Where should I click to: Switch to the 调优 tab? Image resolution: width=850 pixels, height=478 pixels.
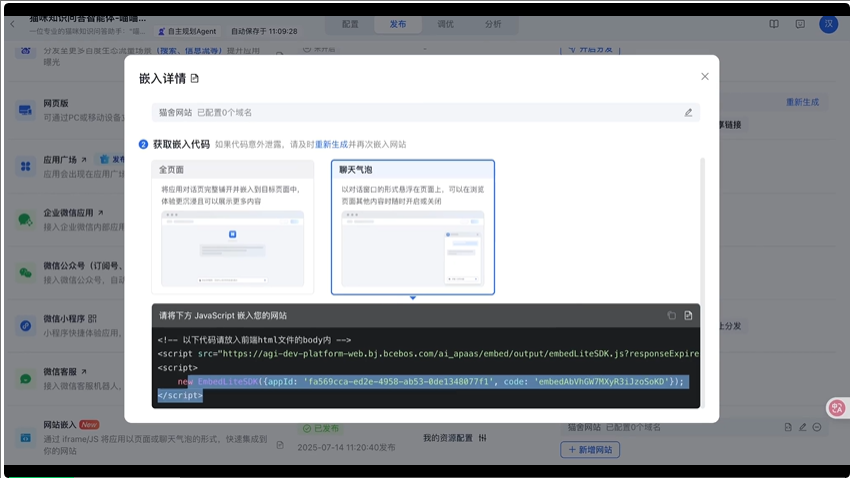[446, 24]
